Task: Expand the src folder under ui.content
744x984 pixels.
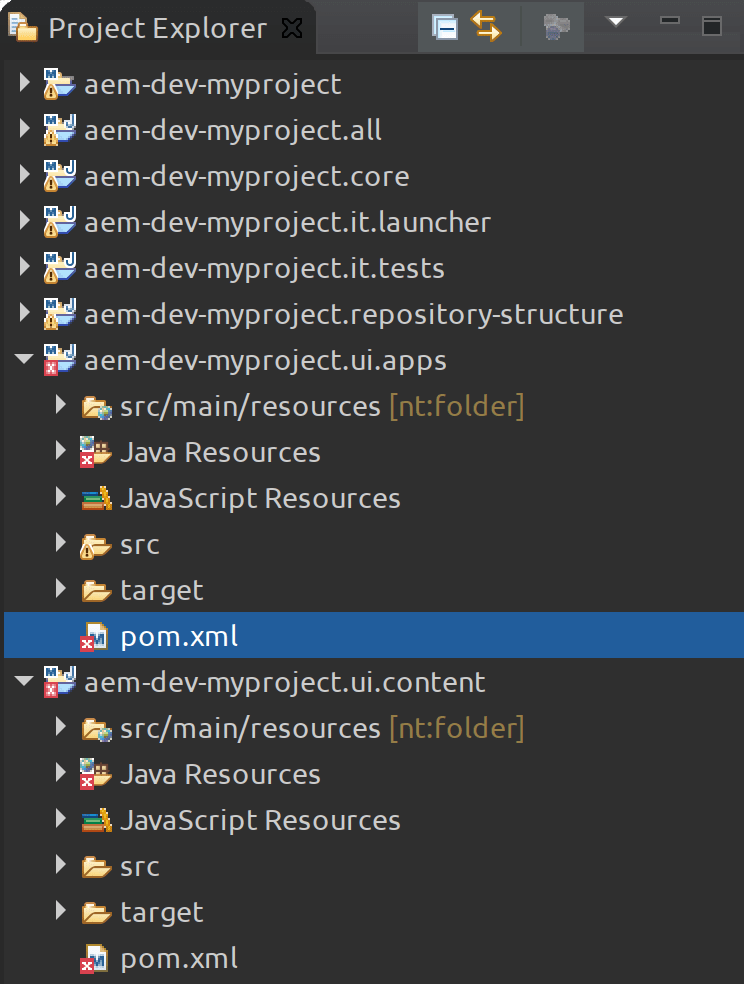Action: 61,865
